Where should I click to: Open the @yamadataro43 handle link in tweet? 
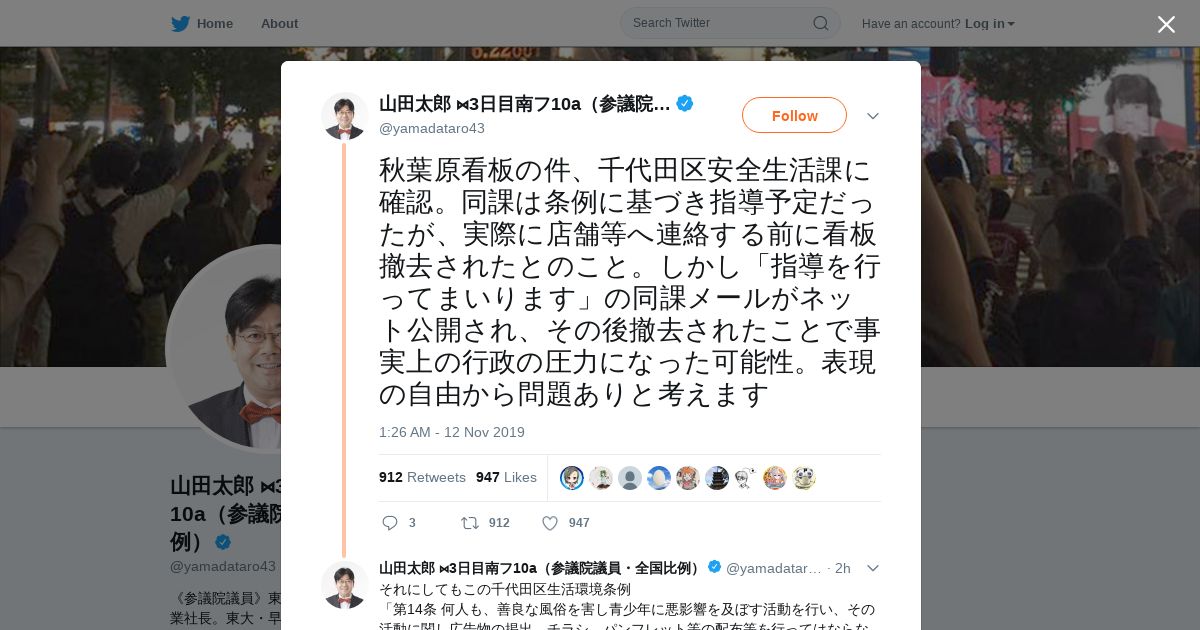(432, 128)
